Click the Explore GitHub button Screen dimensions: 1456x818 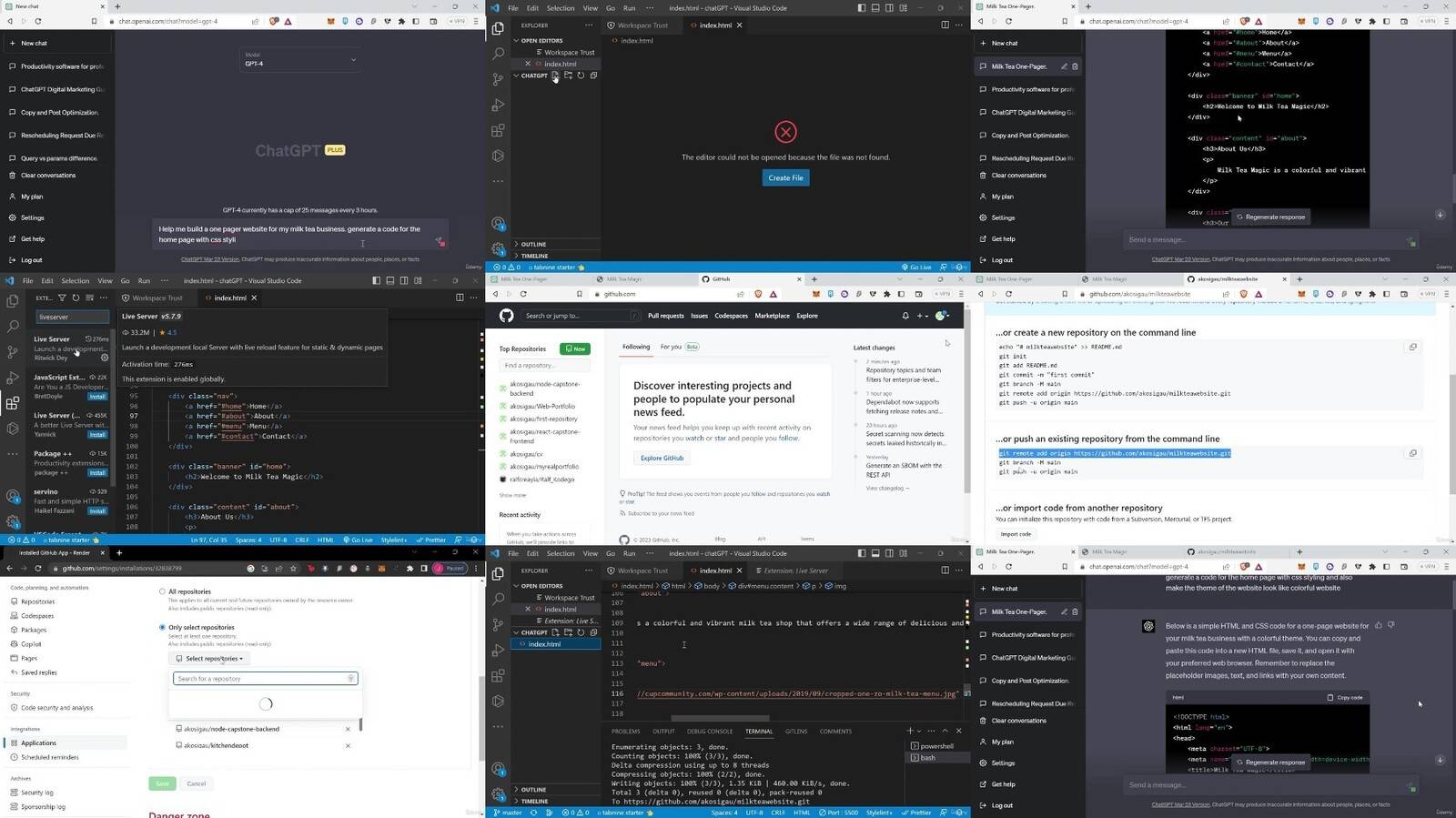point(662,458)
